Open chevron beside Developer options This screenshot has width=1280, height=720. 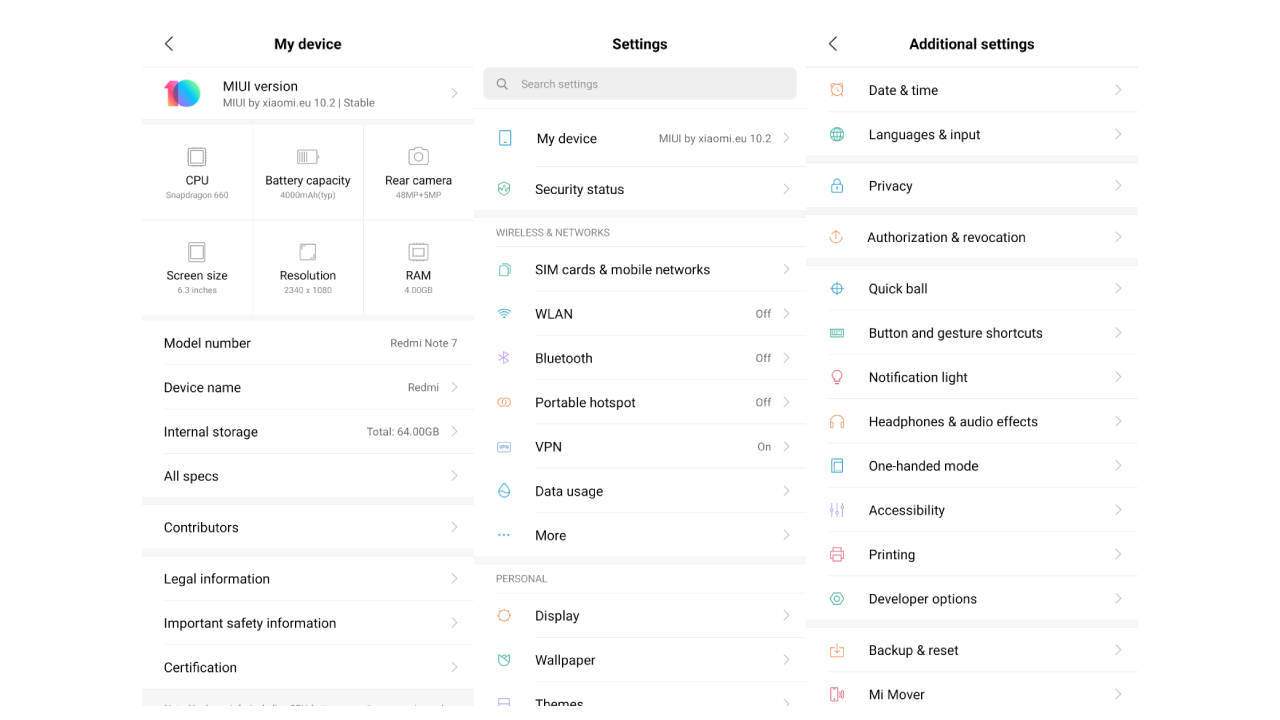pos(1118,599)
